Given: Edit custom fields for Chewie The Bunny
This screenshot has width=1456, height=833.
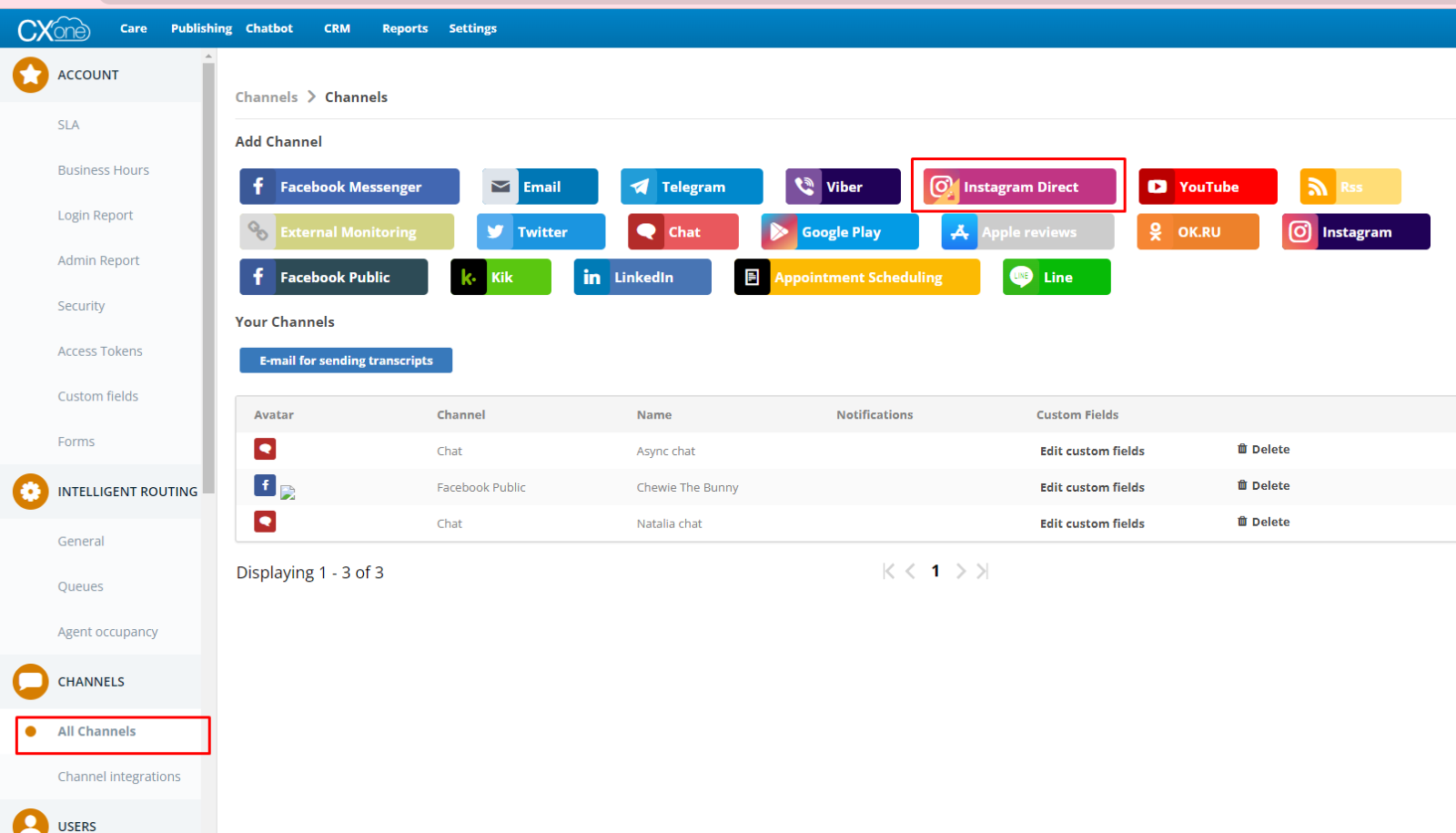Looking at the screenshot, I should point(1092,487).
